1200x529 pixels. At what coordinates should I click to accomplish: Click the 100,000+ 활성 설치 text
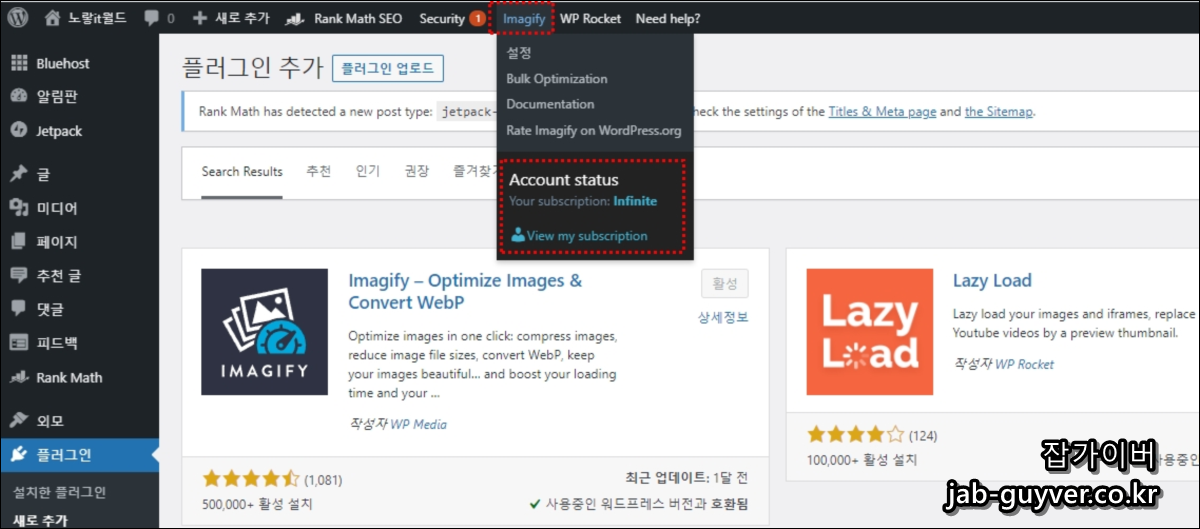863,459
